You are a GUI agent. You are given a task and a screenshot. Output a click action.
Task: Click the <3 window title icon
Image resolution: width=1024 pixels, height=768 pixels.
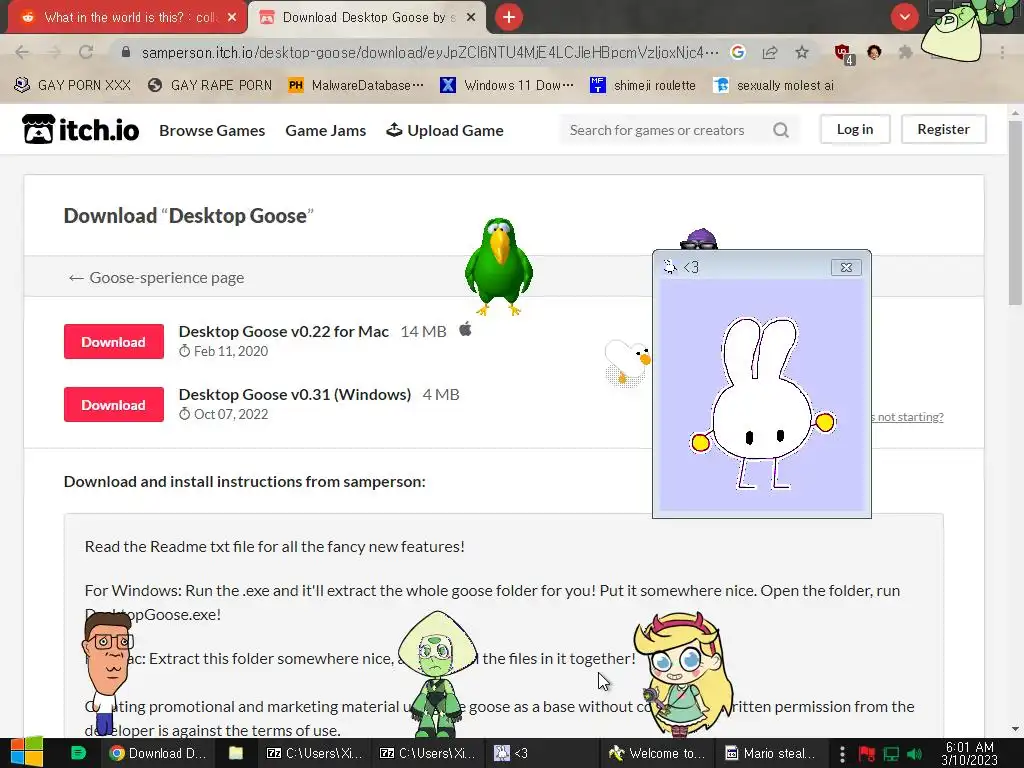pyautogui.click(x=669, y=266)
